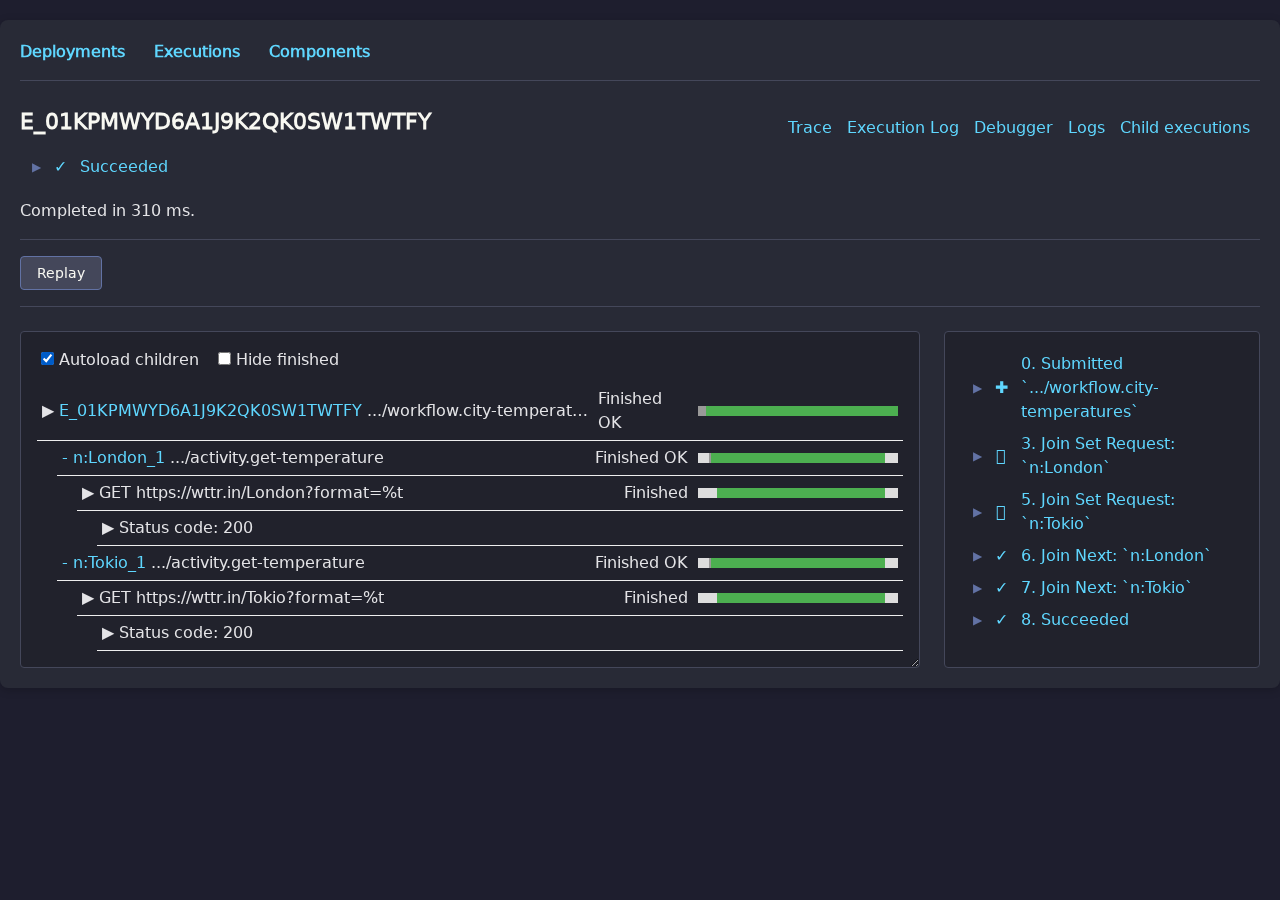
Task: Open the Deployments page
Action: [73, 51]
